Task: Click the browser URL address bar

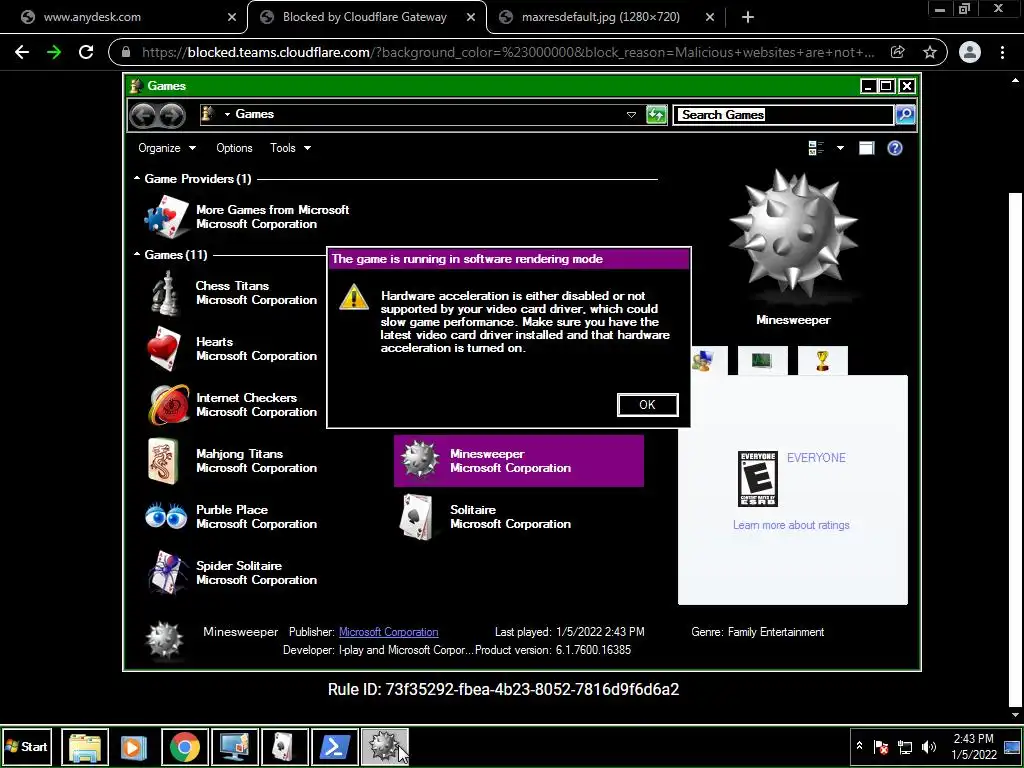Action: click(x=506, y=52)
